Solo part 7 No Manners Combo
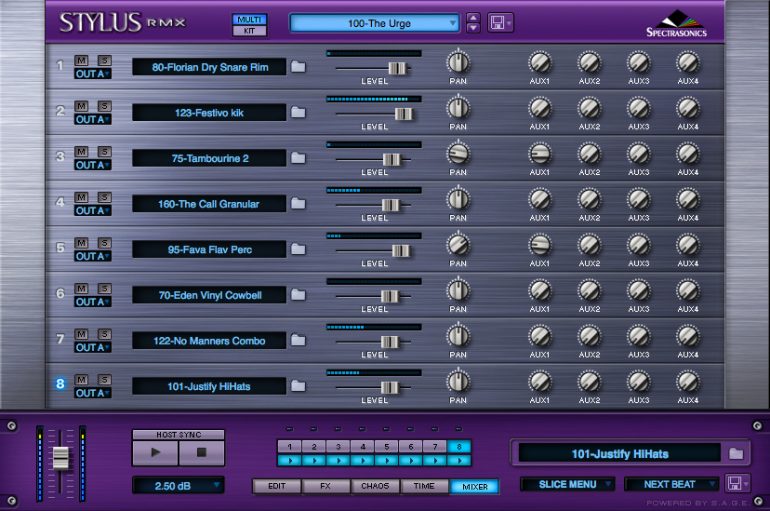 pos(104,334)
